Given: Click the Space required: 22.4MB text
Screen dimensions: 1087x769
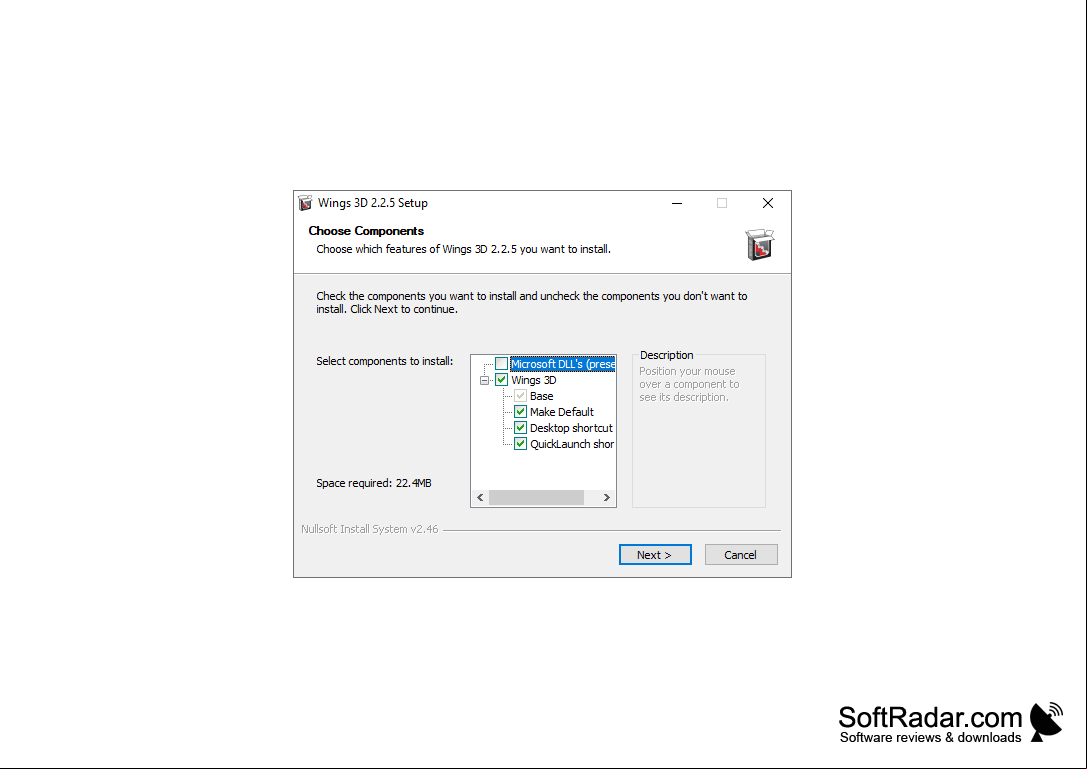Looking at the screenshot, I should point(374,483).
